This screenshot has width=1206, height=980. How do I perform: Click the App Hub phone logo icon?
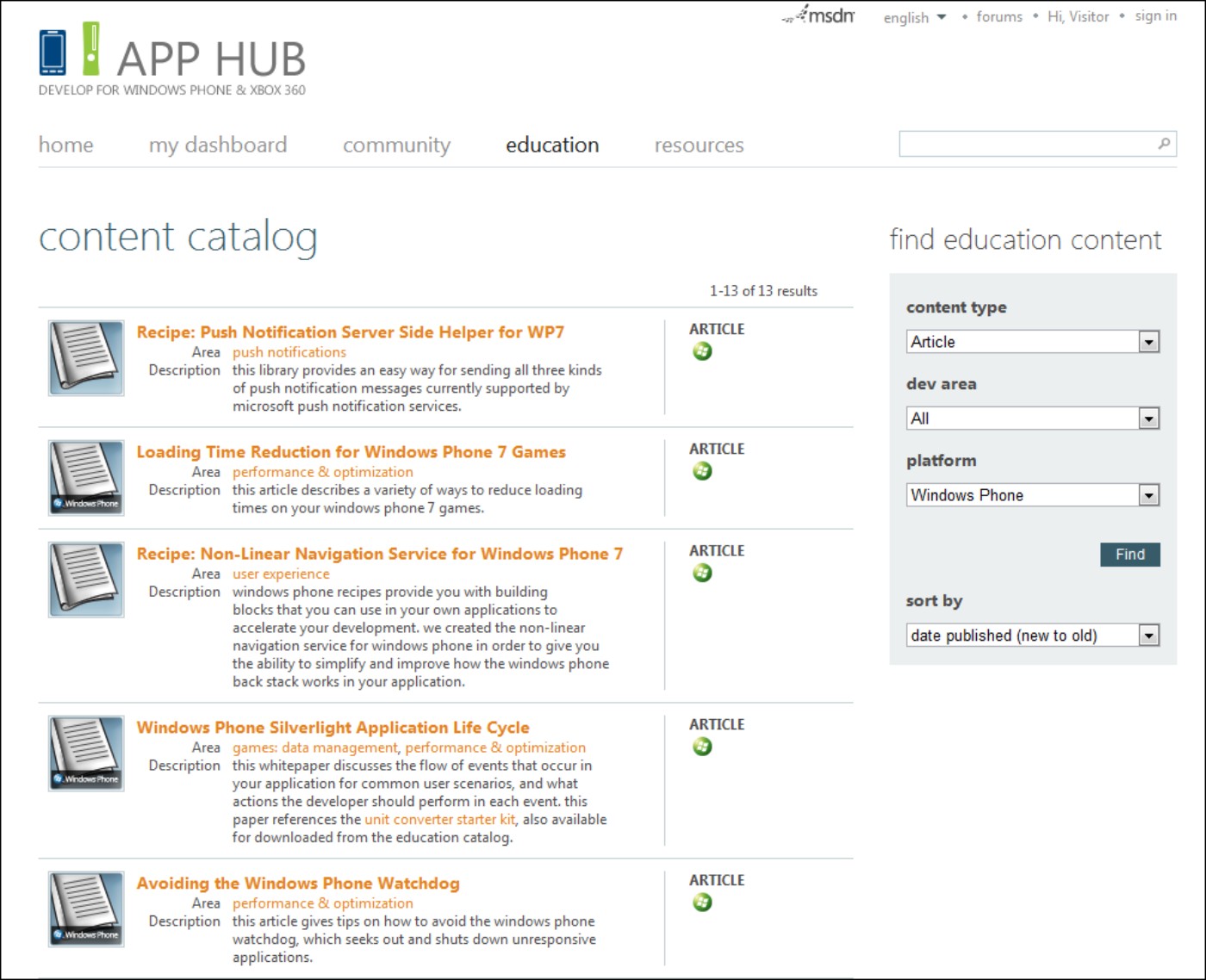point(53,52)
